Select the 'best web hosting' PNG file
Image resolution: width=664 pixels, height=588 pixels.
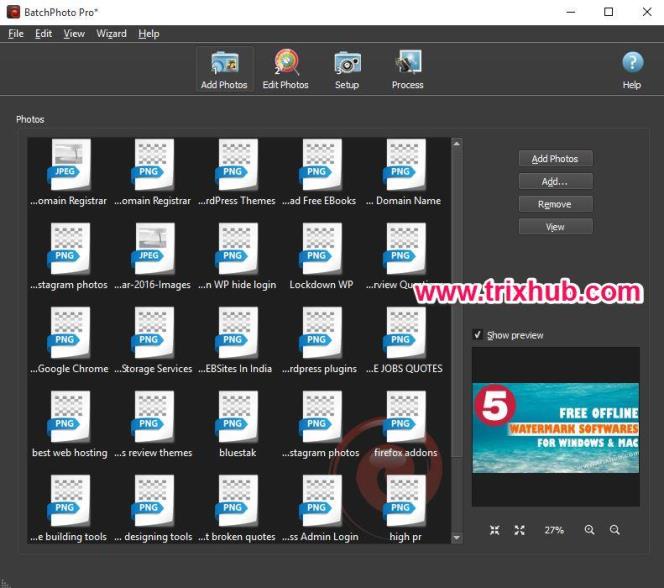tap(69, 425)
